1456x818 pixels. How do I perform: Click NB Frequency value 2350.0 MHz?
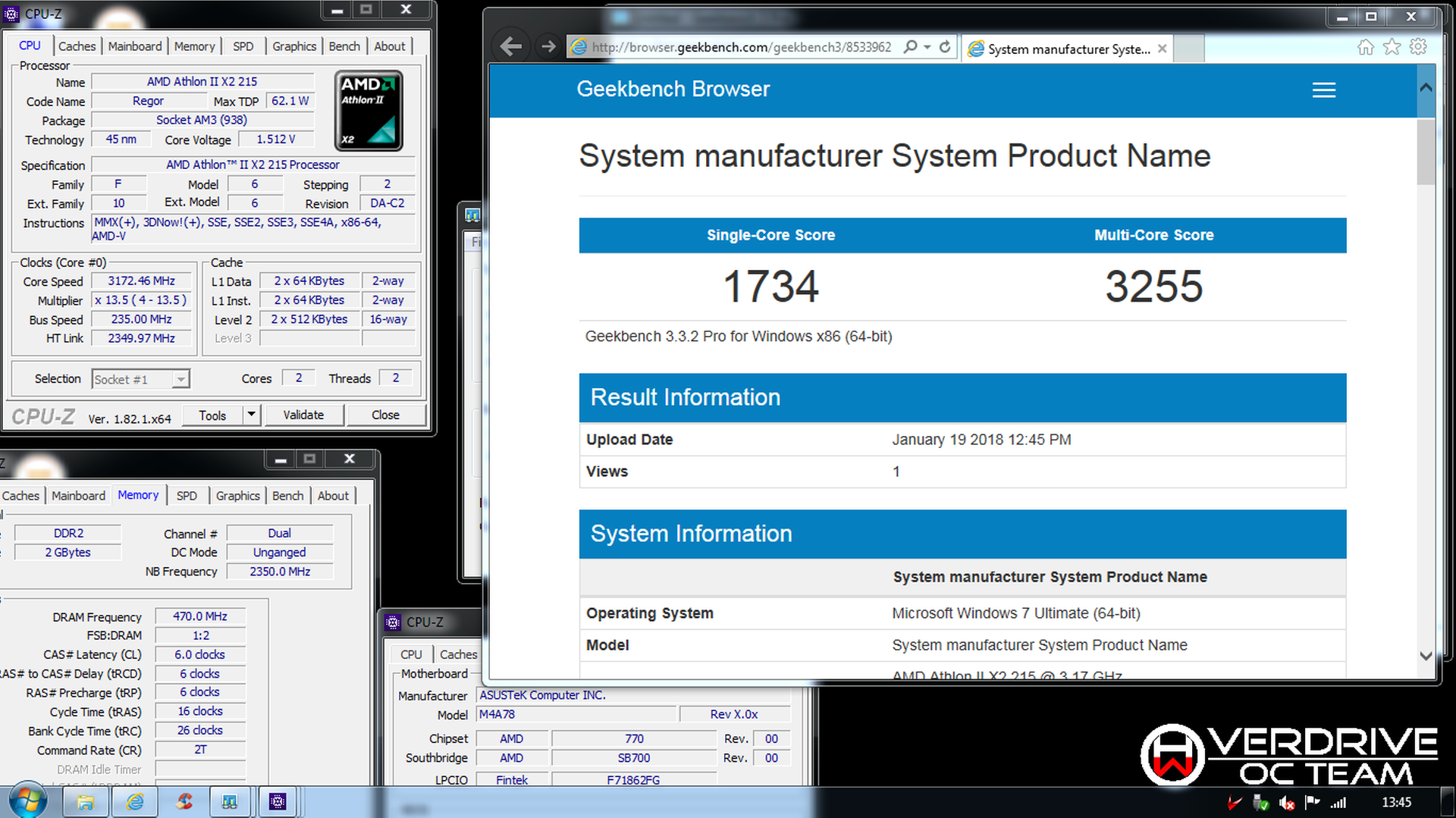pyautogui.click(x=280, y=572)
